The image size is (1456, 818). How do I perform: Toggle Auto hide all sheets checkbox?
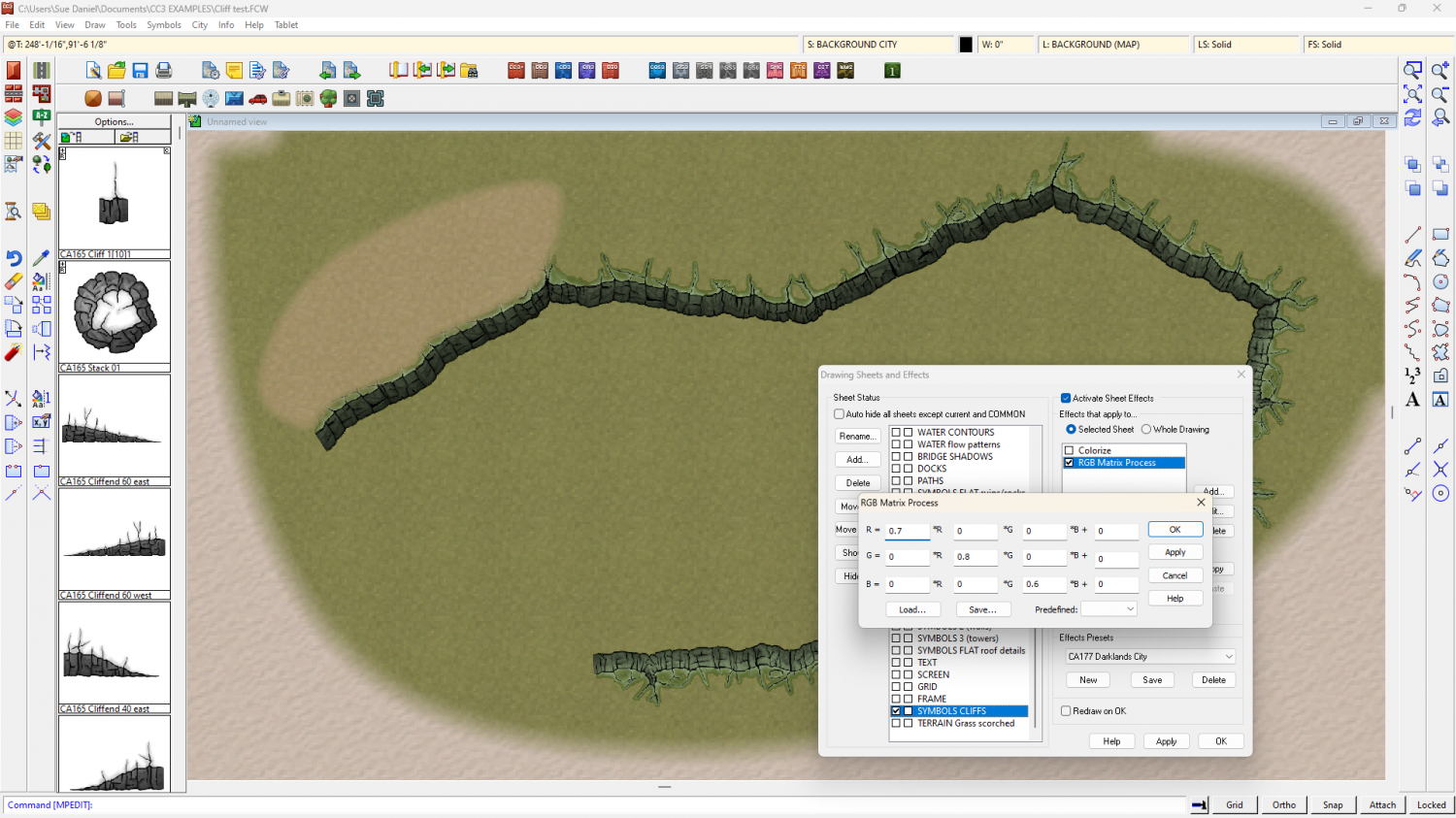[840, 414]
